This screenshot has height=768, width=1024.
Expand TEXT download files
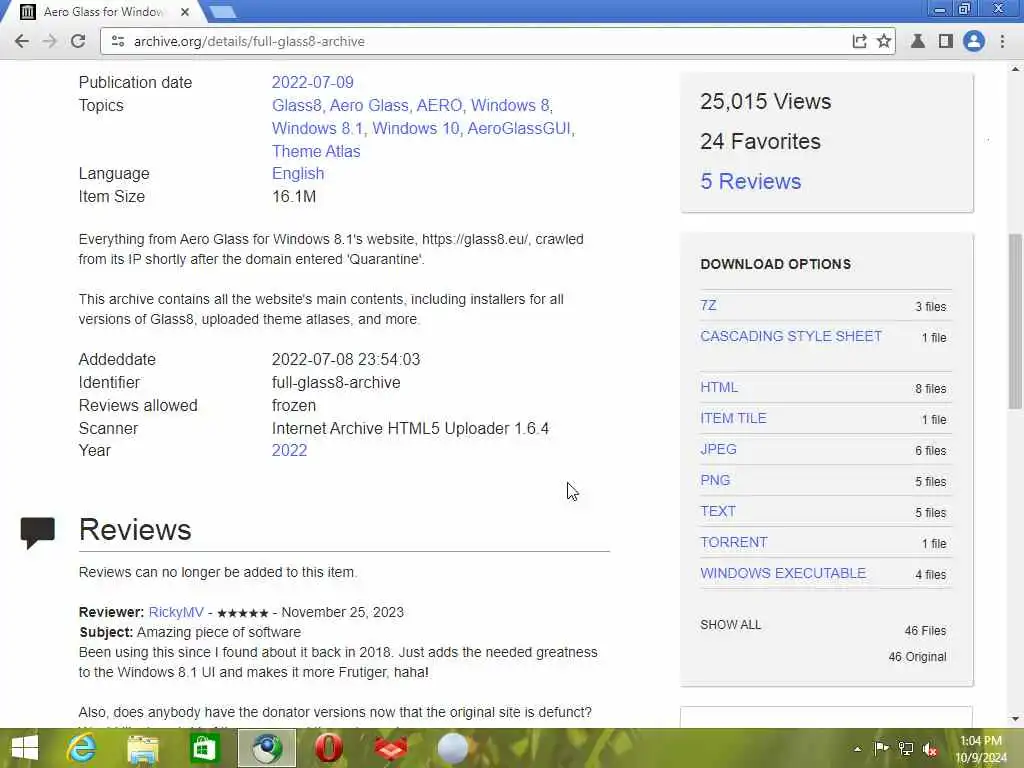tap(718, 511)
